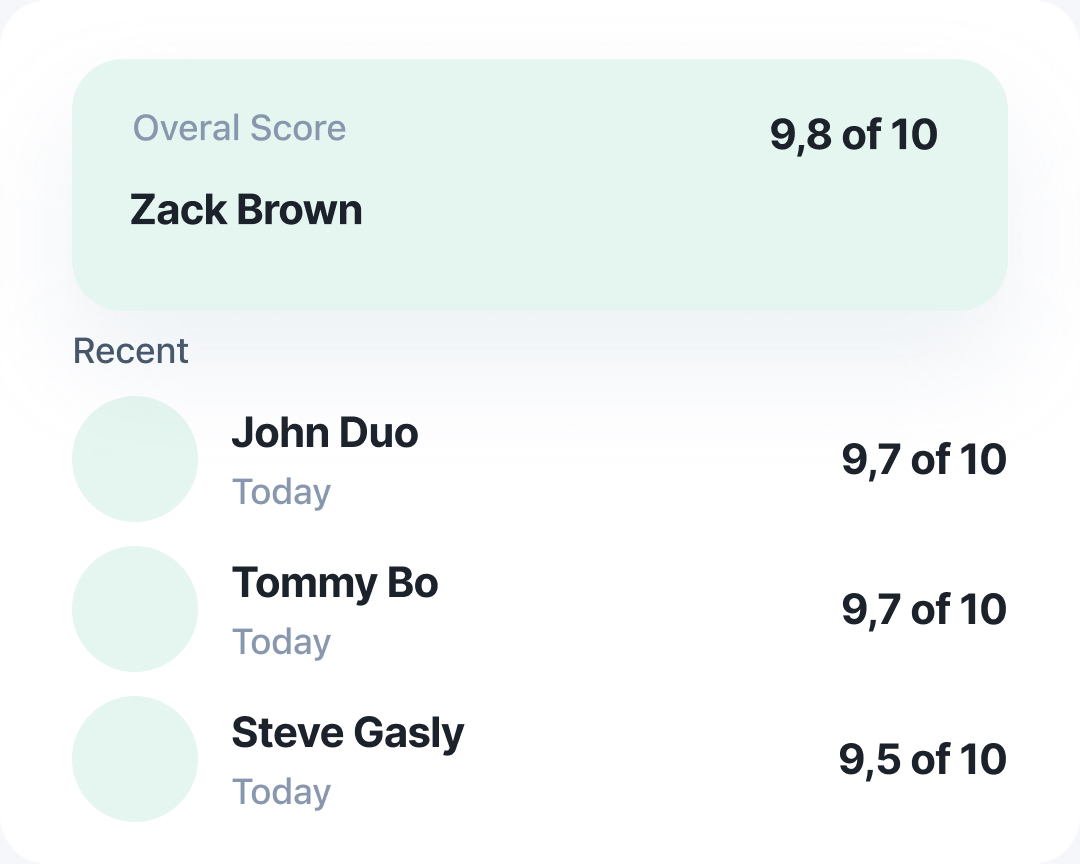The width and height of the screenshot is (1080, 864).
Task: Open John Duo's entry
Action: [x=540, y=459]
